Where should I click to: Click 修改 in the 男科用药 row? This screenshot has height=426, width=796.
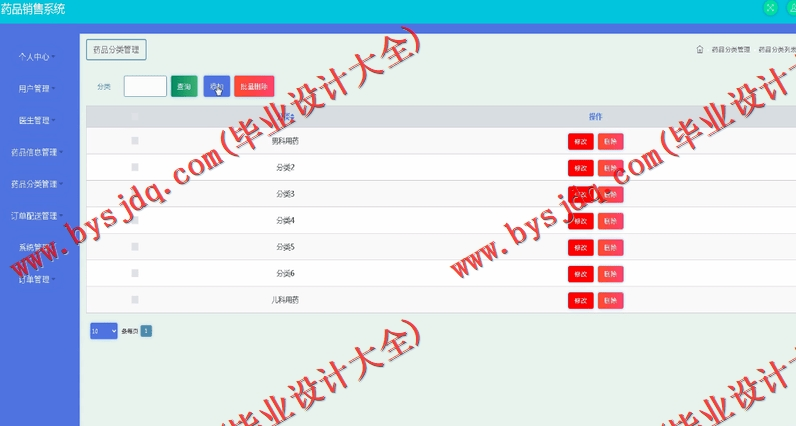[581, 142]
